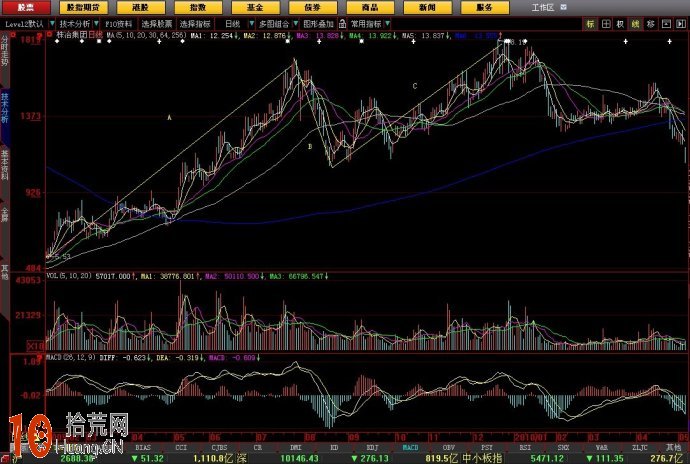Open the 股票 stocks tab
This screenshot has height=464, width=690.
26,7
